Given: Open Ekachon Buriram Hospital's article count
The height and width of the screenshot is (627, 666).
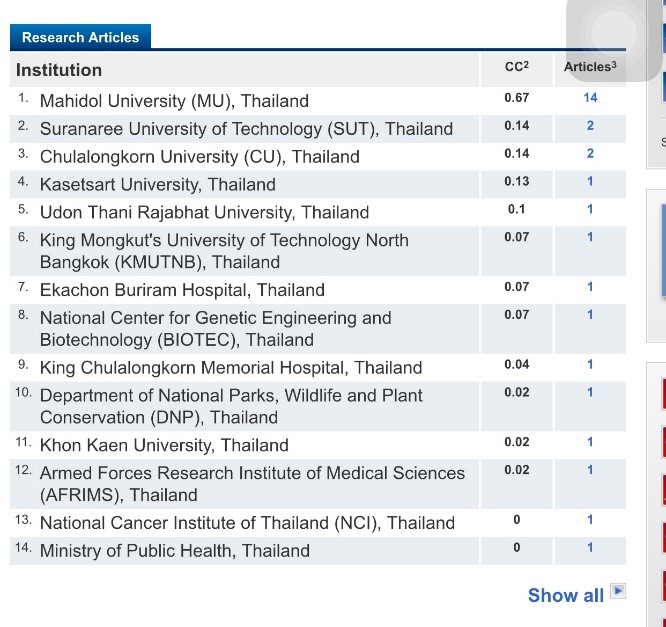Looking at the screenshot, I should (590, 287).
